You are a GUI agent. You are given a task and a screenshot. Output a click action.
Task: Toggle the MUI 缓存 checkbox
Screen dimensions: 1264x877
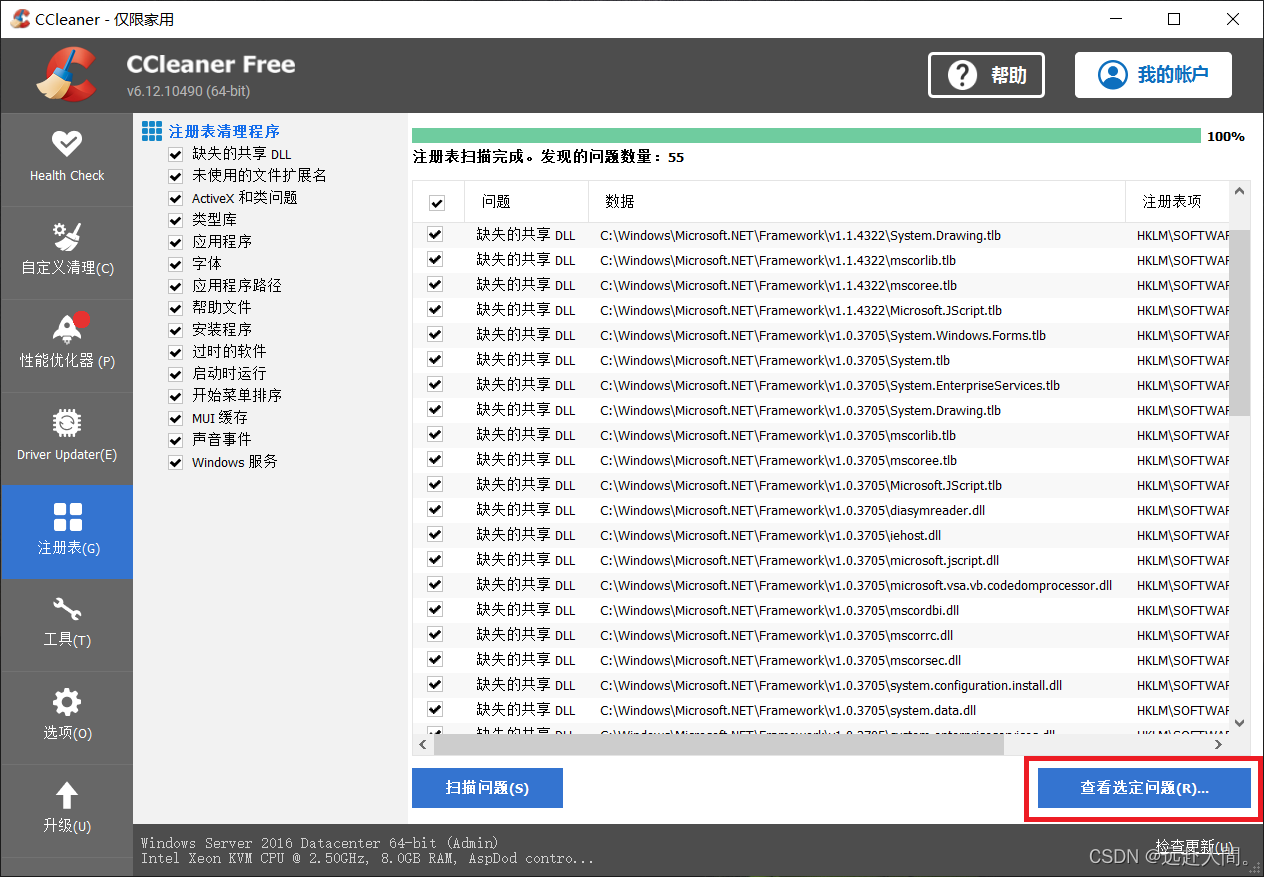(175, 418)
